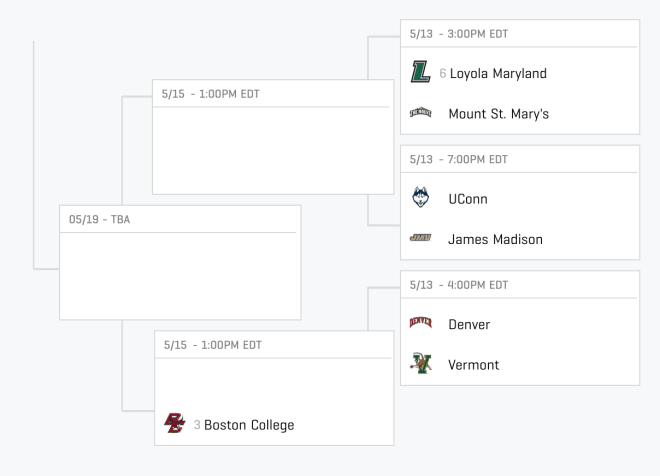Click the 5/15 header above Boston College
The height and width of the screenshot is (476, 660).
click(274, 345)
